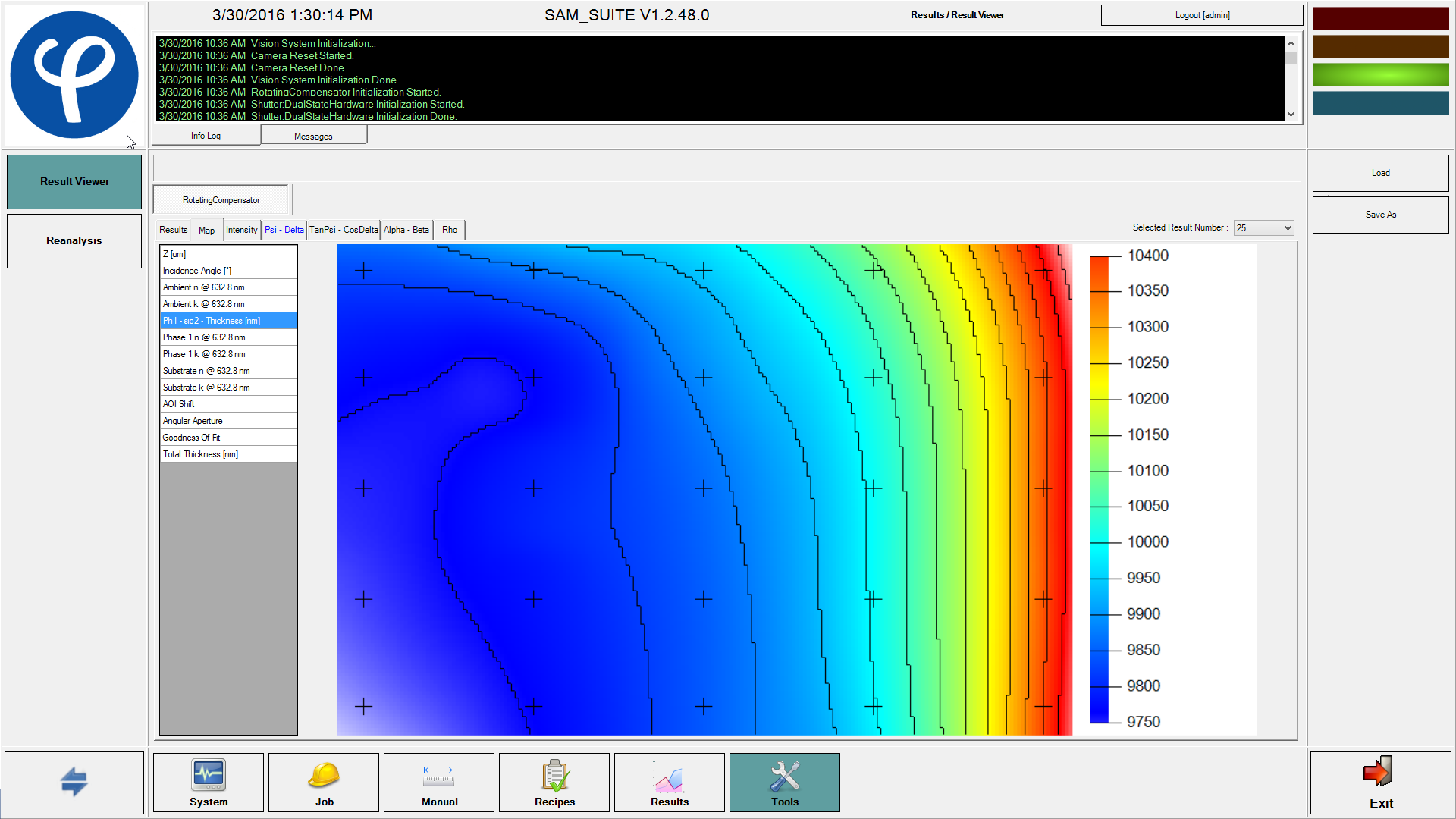Click the color scale legend bar
The width and height of the screenshot is (1456, 819).
point(1099,489)
